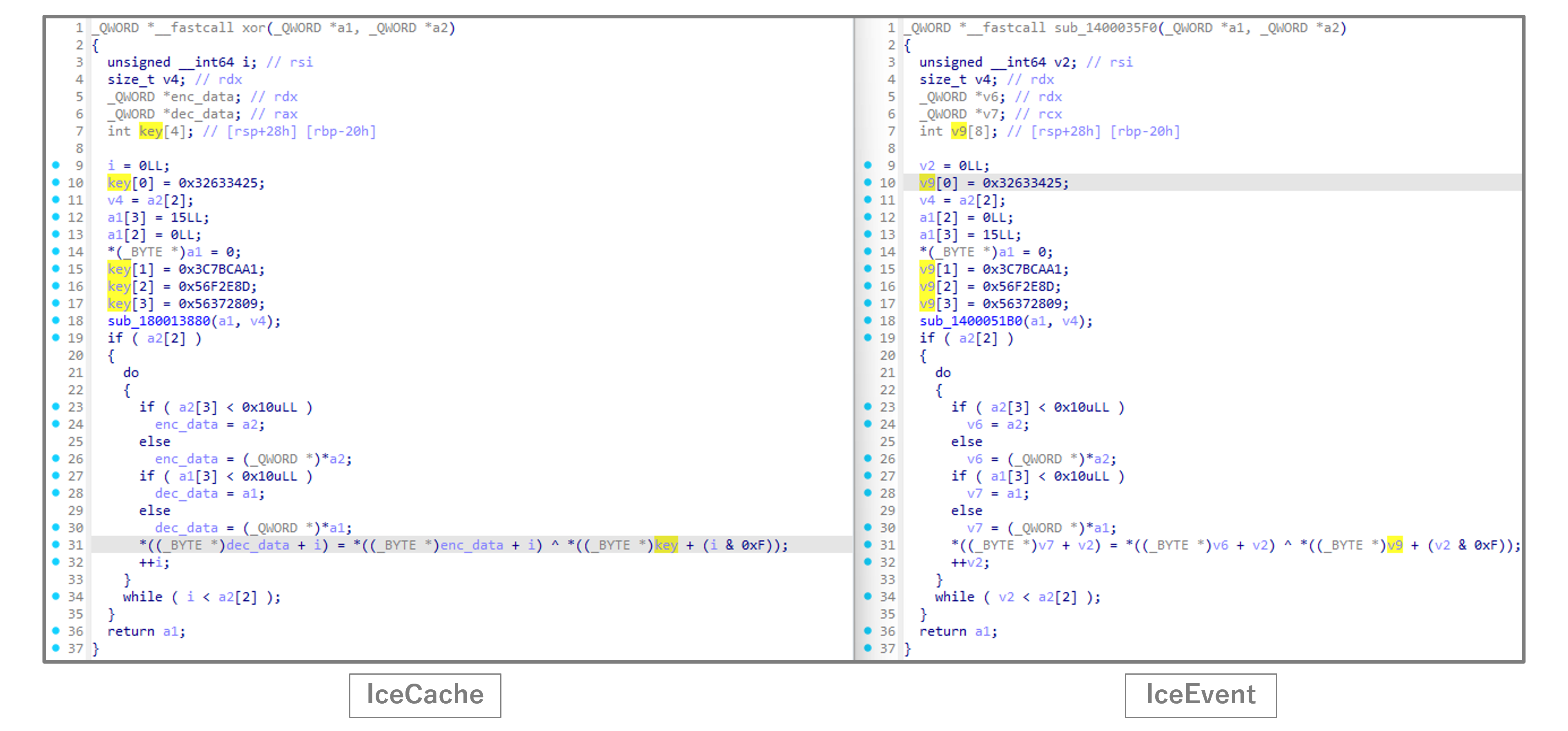This screenshot has width=1568, height=731.
Task: Open sub_1400051B0 function call in right pane
Action: point(971,321)
